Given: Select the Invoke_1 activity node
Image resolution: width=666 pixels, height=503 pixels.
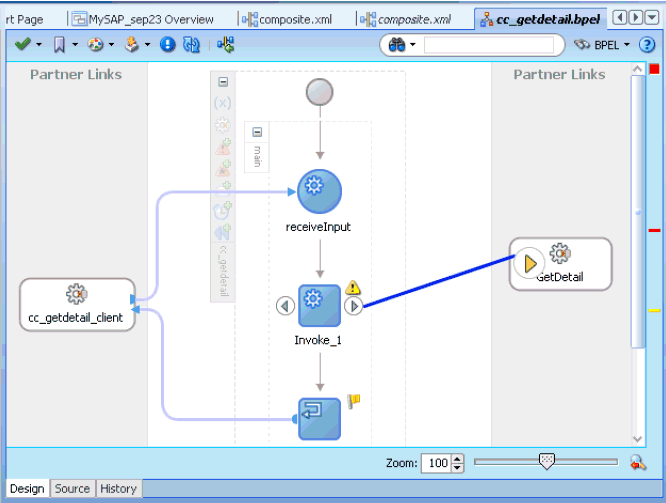Looking at the screenshot, I should point(319,305).
